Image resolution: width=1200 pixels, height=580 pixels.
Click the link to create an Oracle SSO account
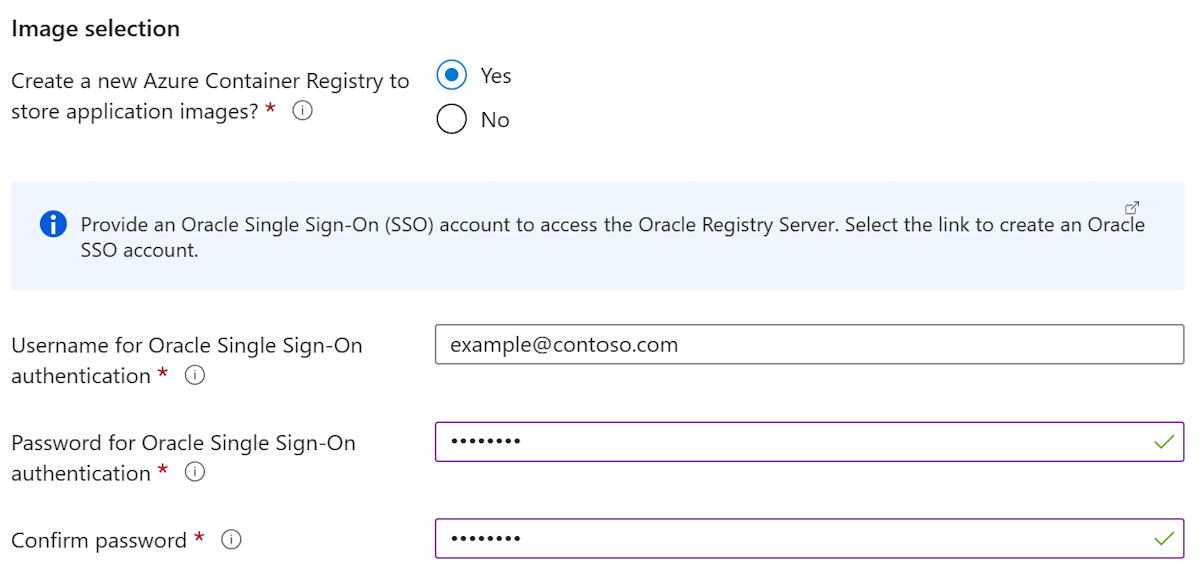point(1131,207)
